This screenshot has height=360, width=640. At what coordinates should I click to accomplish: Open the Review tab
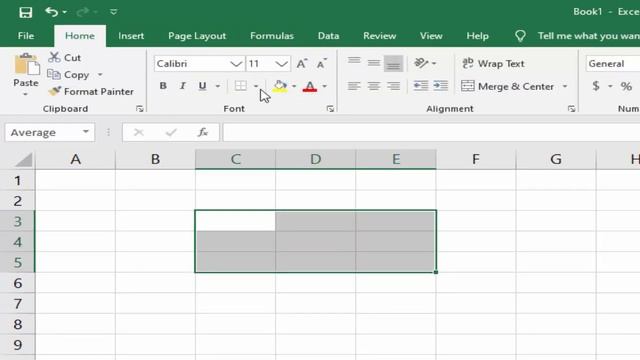[380, 36]
